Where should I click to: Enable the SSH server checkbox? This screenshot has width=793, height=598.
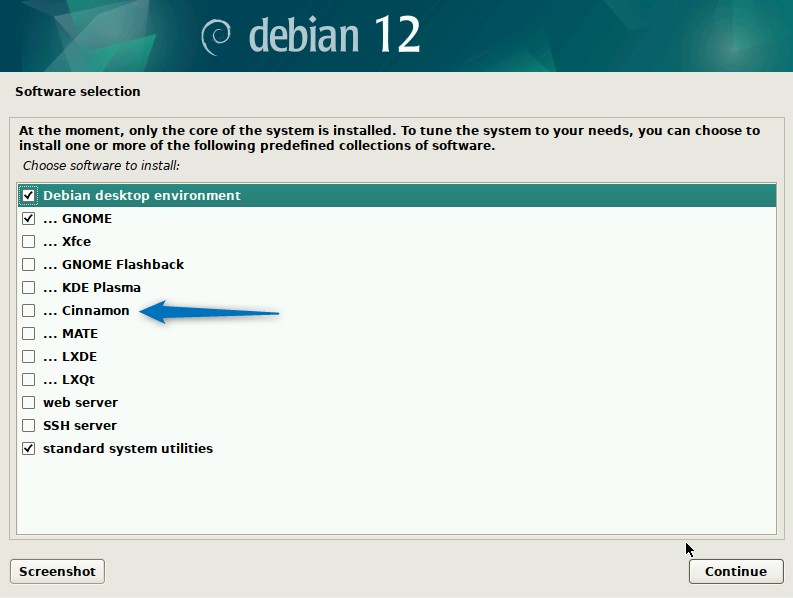28,425
